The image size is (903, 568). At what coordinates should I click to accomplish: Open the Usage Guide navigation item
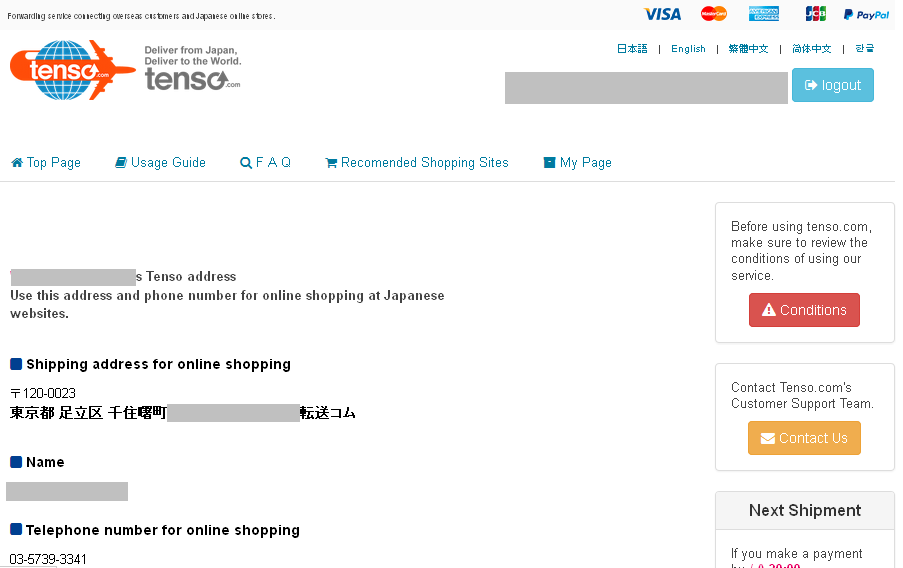pyautogui.click(x=161, y=163)
